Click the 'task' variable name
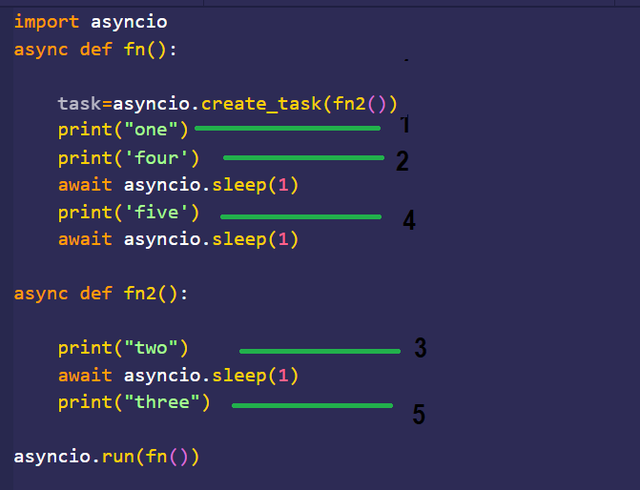 pos(79,104)
